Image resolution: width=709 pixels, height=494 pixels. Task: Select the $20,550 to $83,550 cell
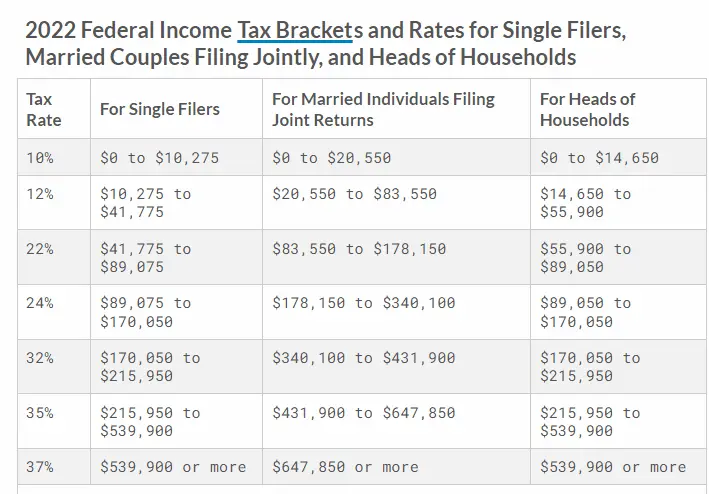[354, 194]
